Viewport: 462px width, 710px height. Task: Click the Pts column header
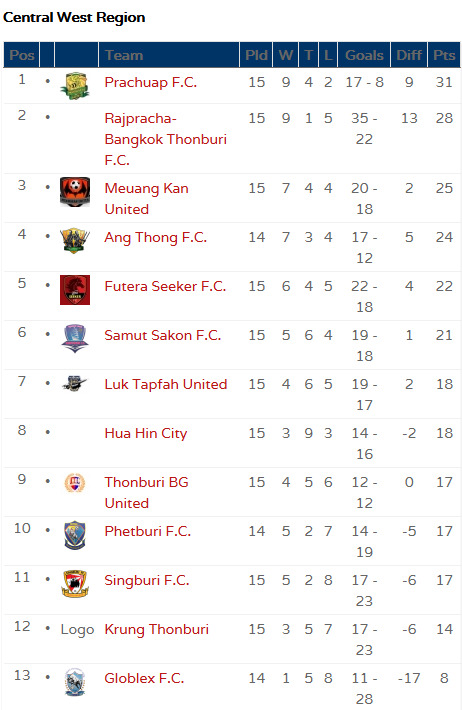[444, 55]
